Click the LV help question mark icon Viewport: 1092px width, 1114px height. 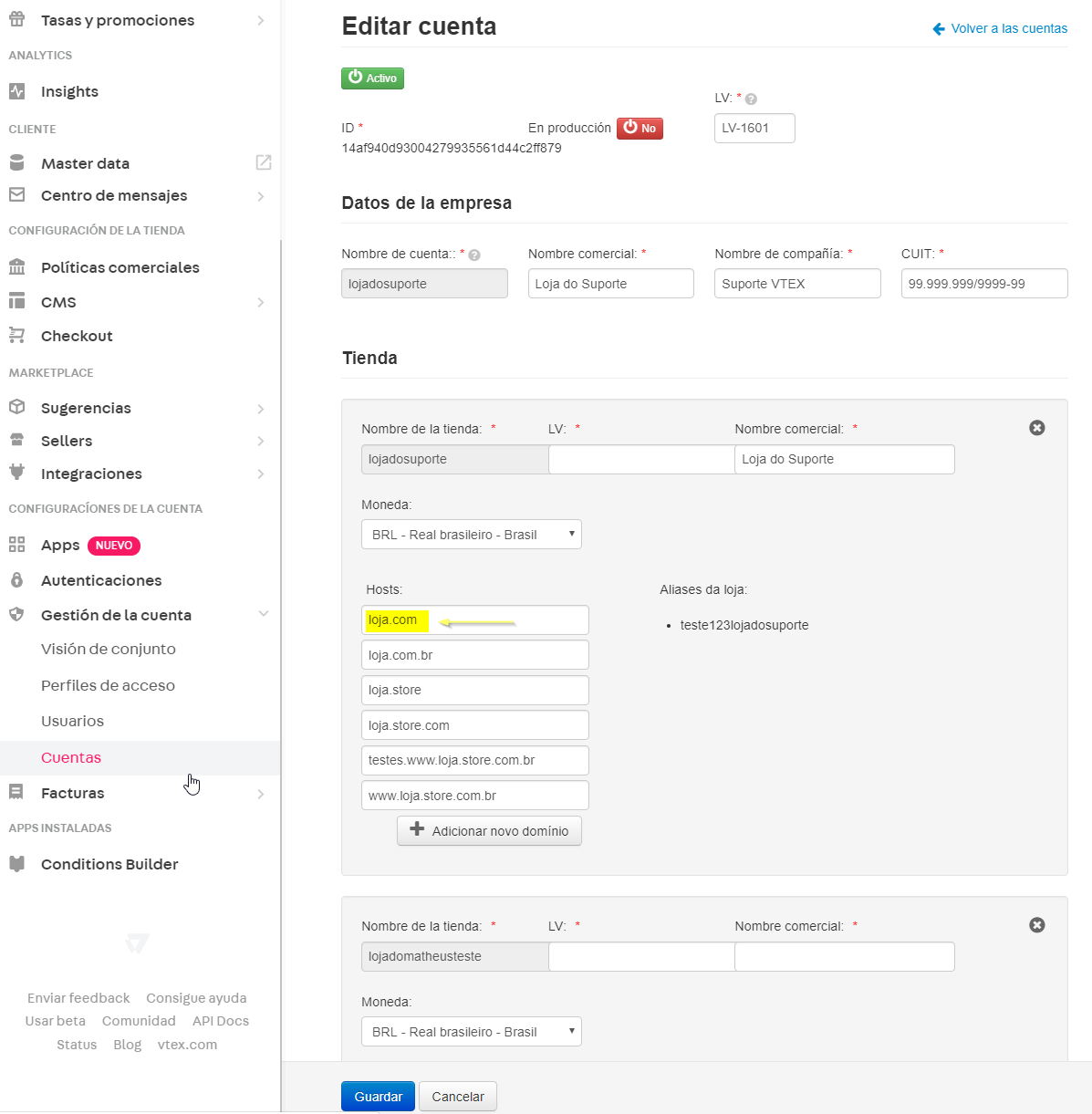pos(751,99)
